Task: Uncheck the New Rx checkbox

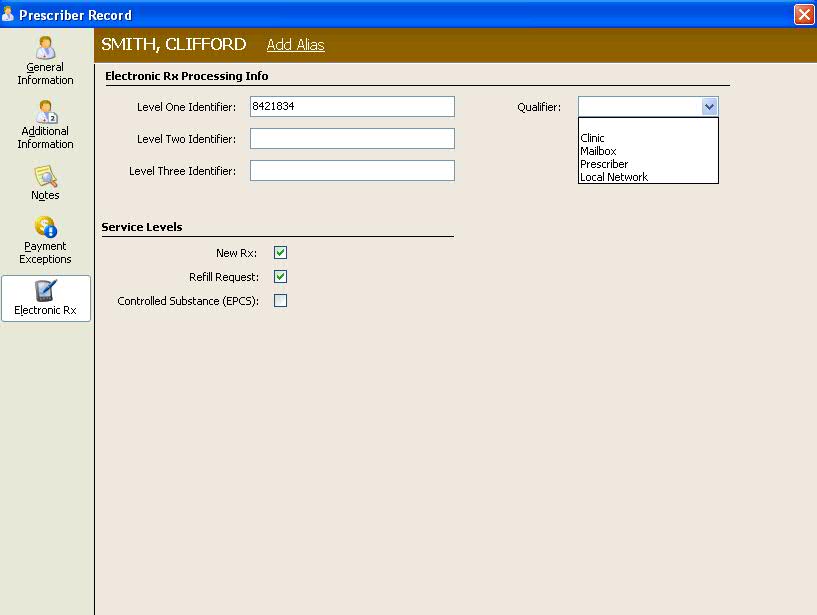Action: coord(281,253)
